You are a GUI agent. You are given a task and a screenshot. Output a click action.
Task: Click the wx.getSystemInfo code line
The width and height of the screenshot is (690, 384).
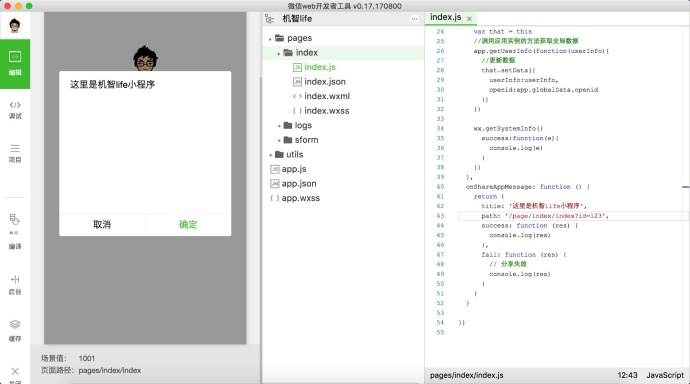click(508, 128)
